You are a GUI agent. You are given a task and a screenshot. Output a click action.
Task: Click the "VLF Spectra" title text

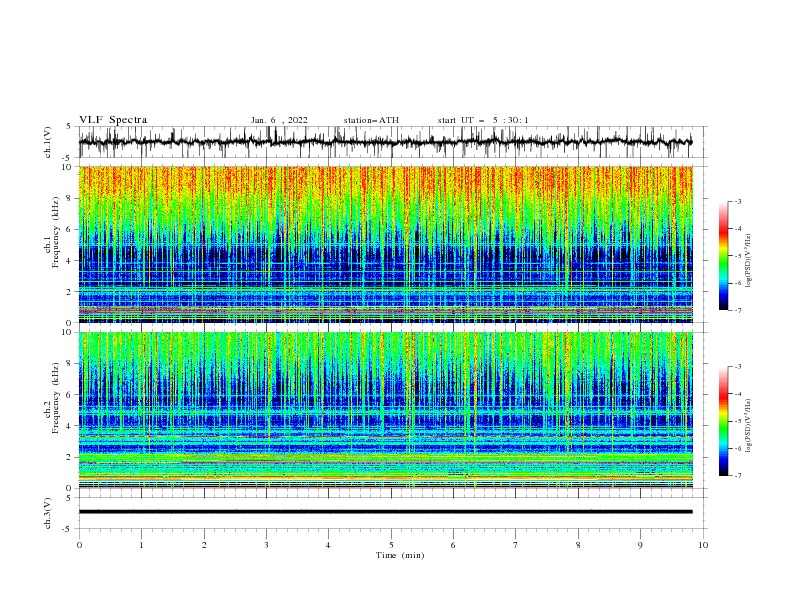click(113, 120)
